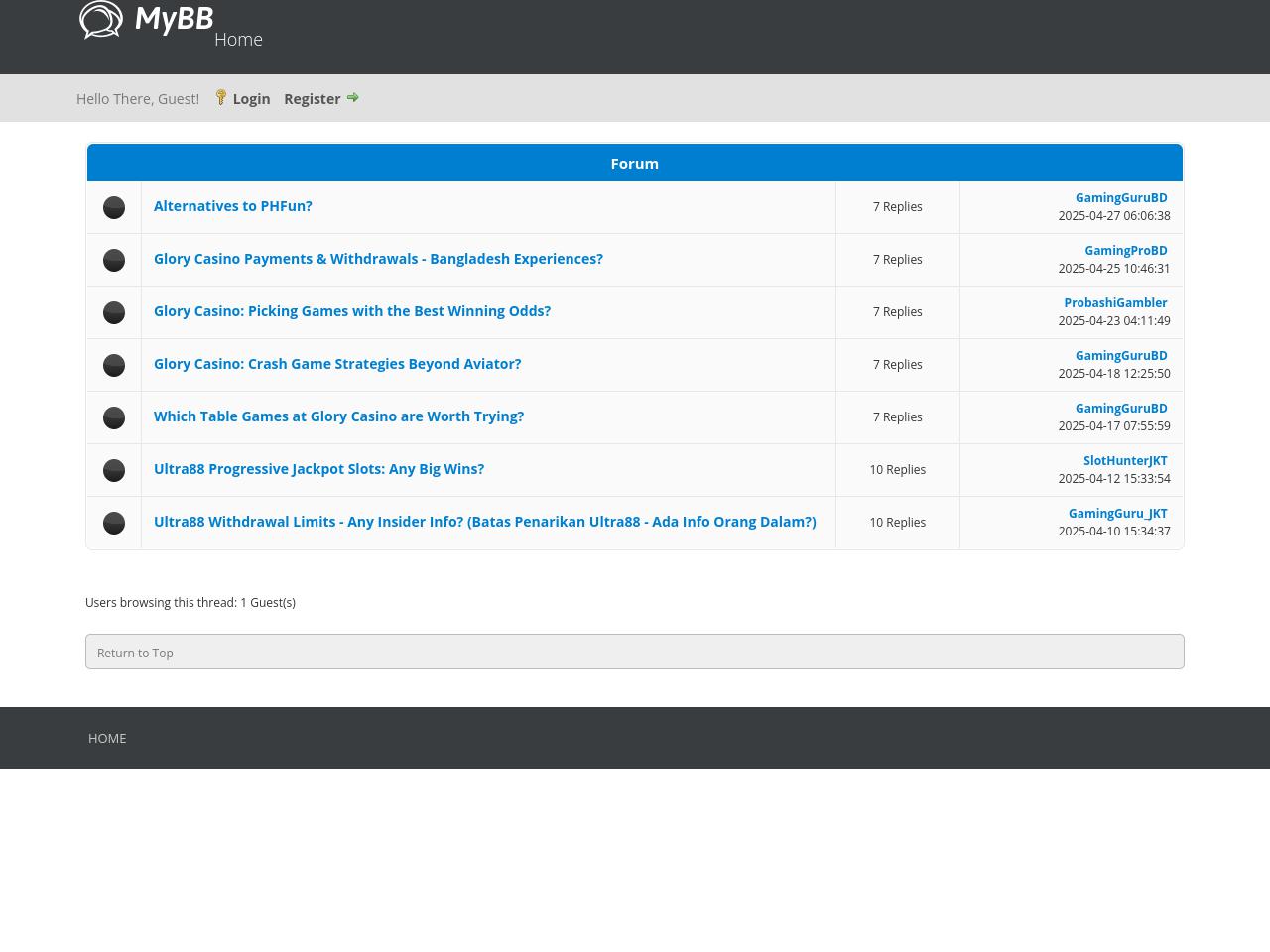1270x952 pixels.
Task: View SlotHunterJKT user profile
Action: [1125, 461]
